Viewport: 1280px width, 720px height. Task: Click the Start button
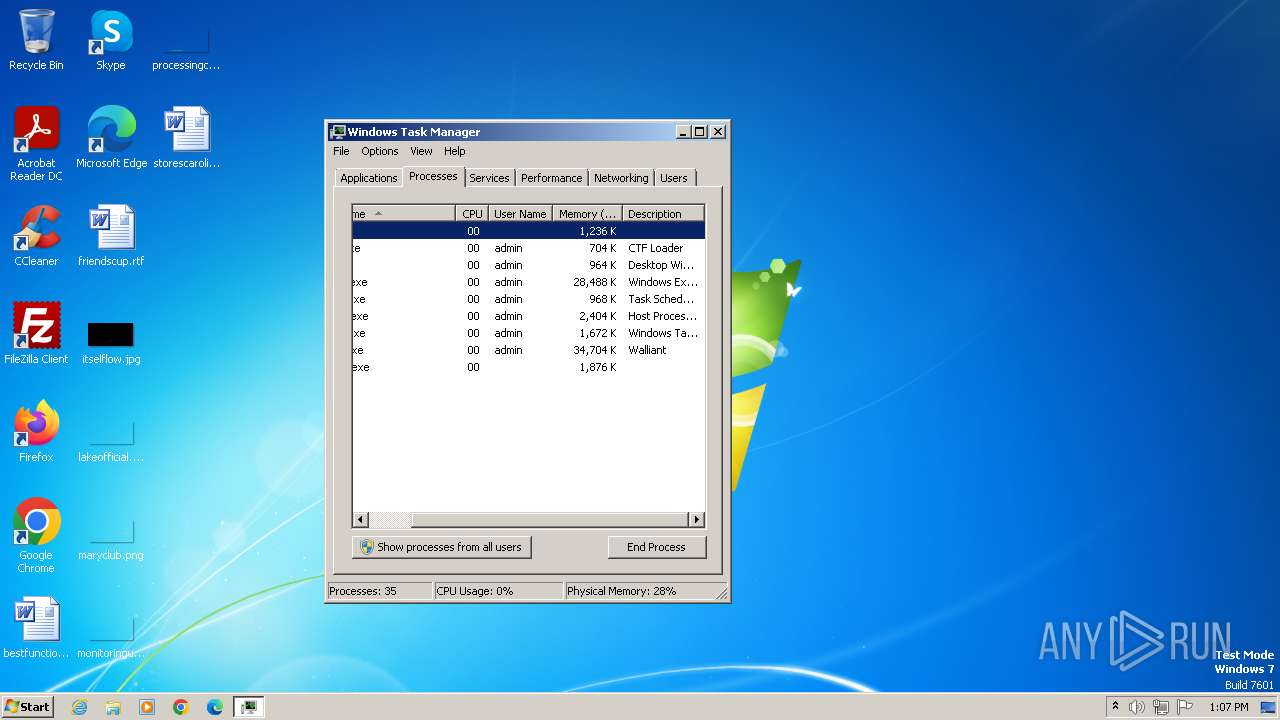[27, 707]
